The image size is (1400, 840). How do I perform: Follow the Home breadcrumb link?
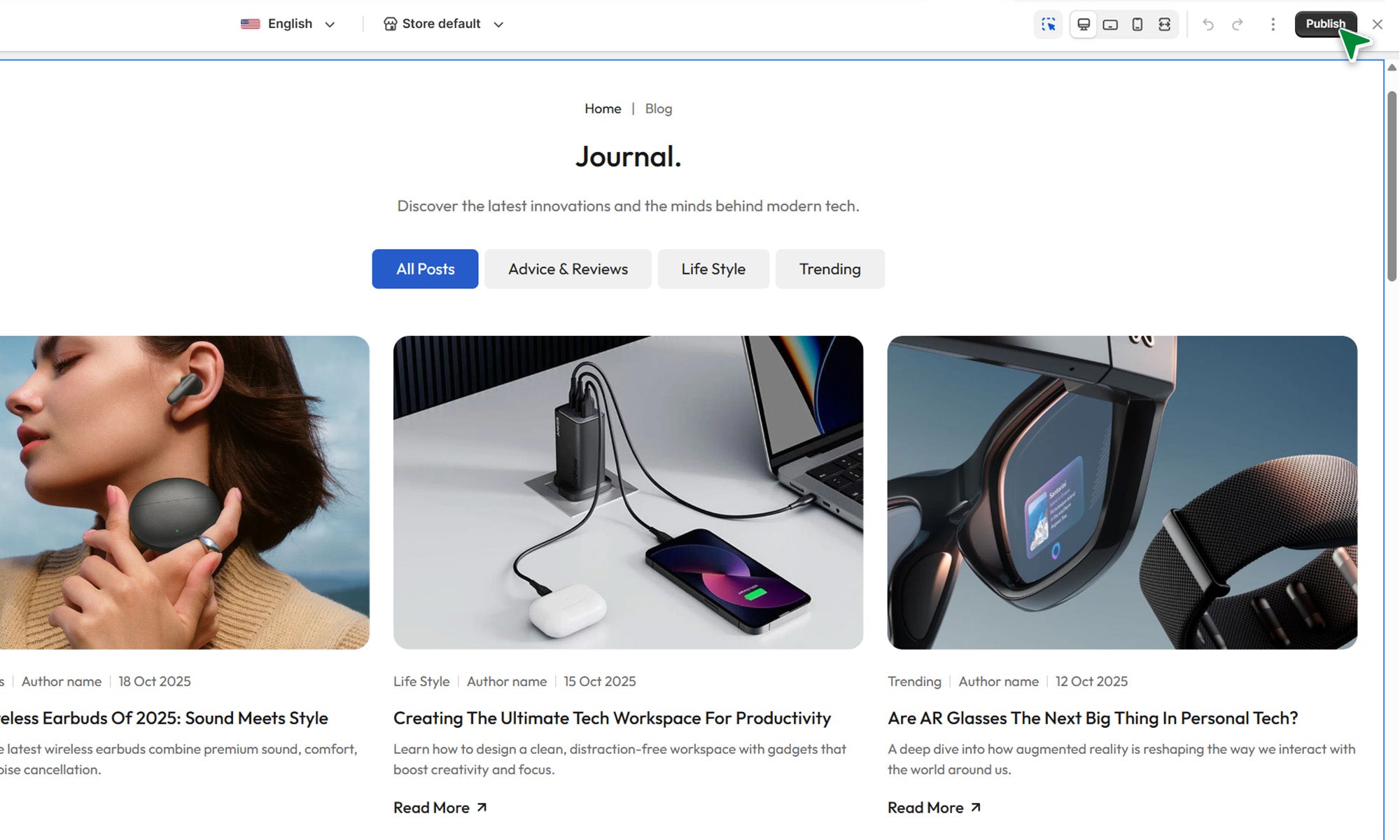pyautogui.click(x=603, y=108)
